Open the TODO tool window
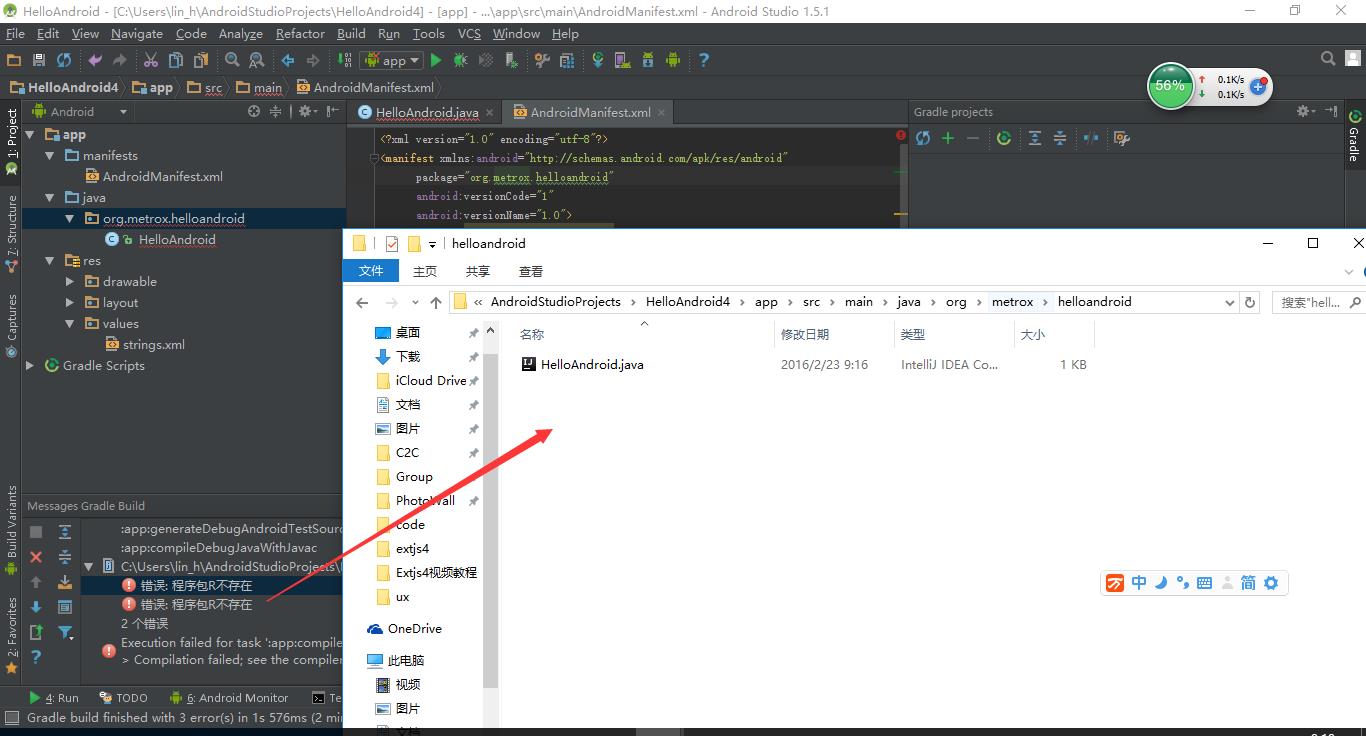This screenshot has width=1366, height=736. click(124, 698)
